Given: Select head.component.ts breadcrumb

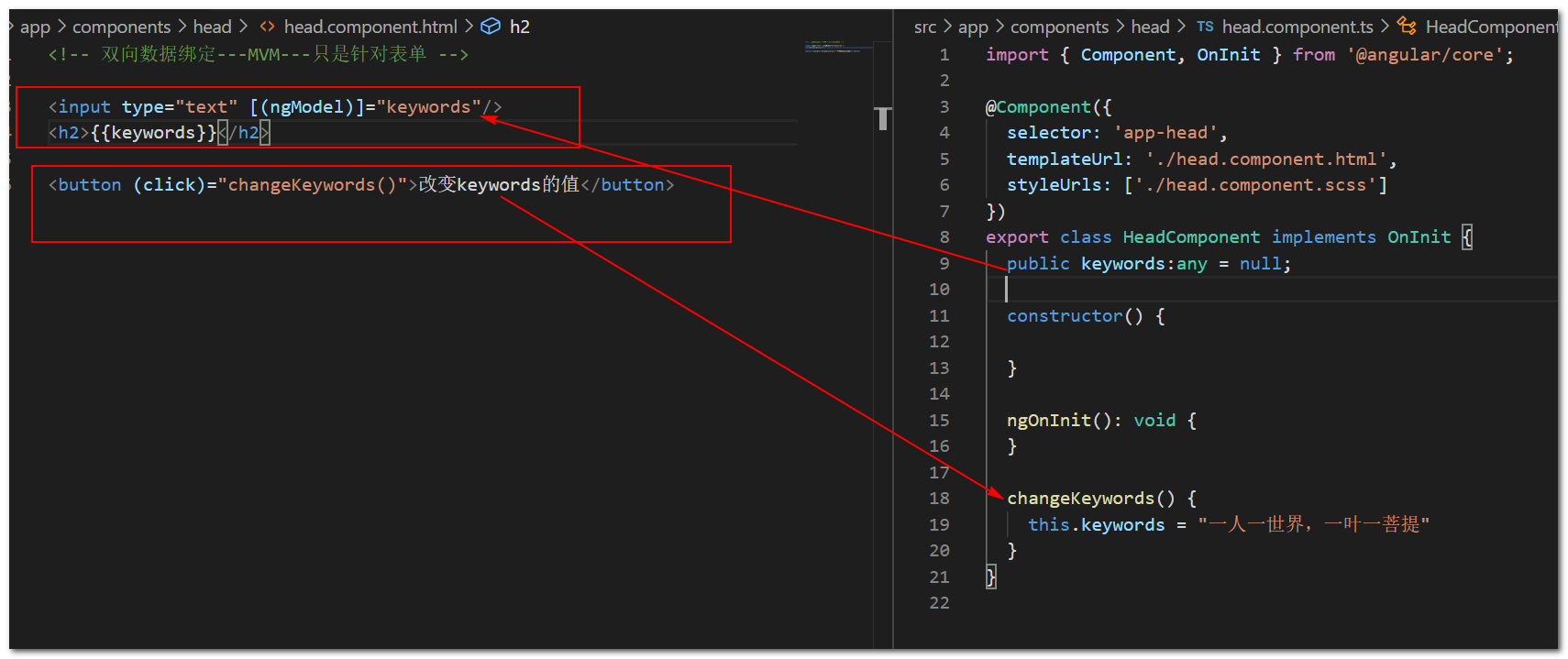Looking at the screenshot, I should pos(1297,27).
